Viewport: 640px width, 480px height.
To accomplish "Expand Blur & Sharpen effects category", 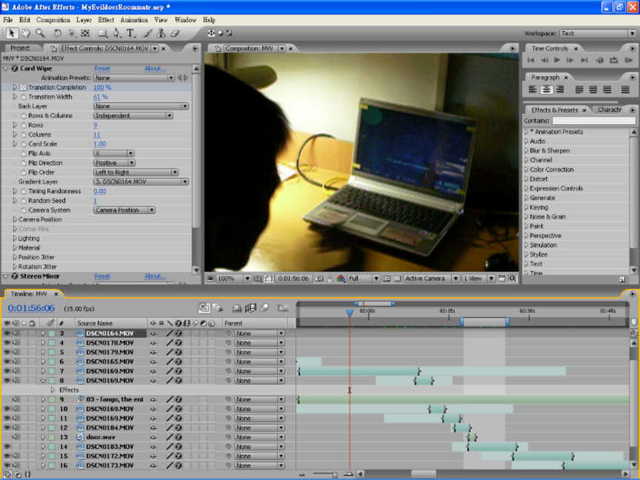I will [x=527, y=151].
